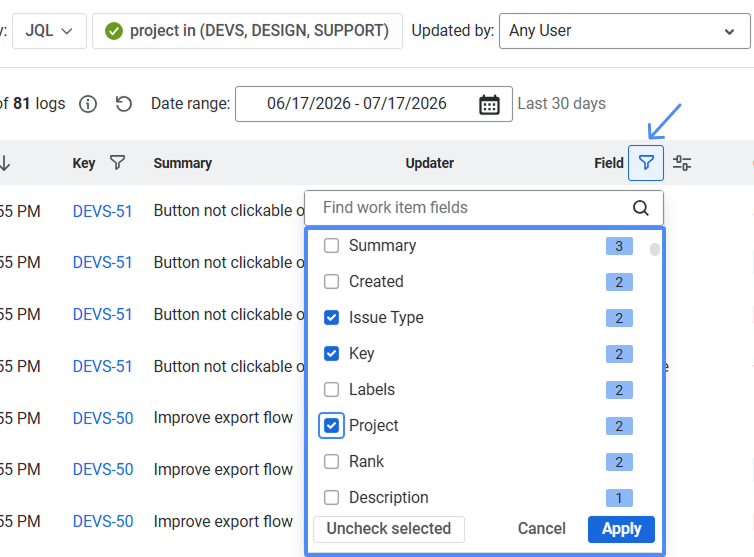Click the Summary column header
Image resolution: width=754 pixels, height=557 pixels.
point(183,164)
